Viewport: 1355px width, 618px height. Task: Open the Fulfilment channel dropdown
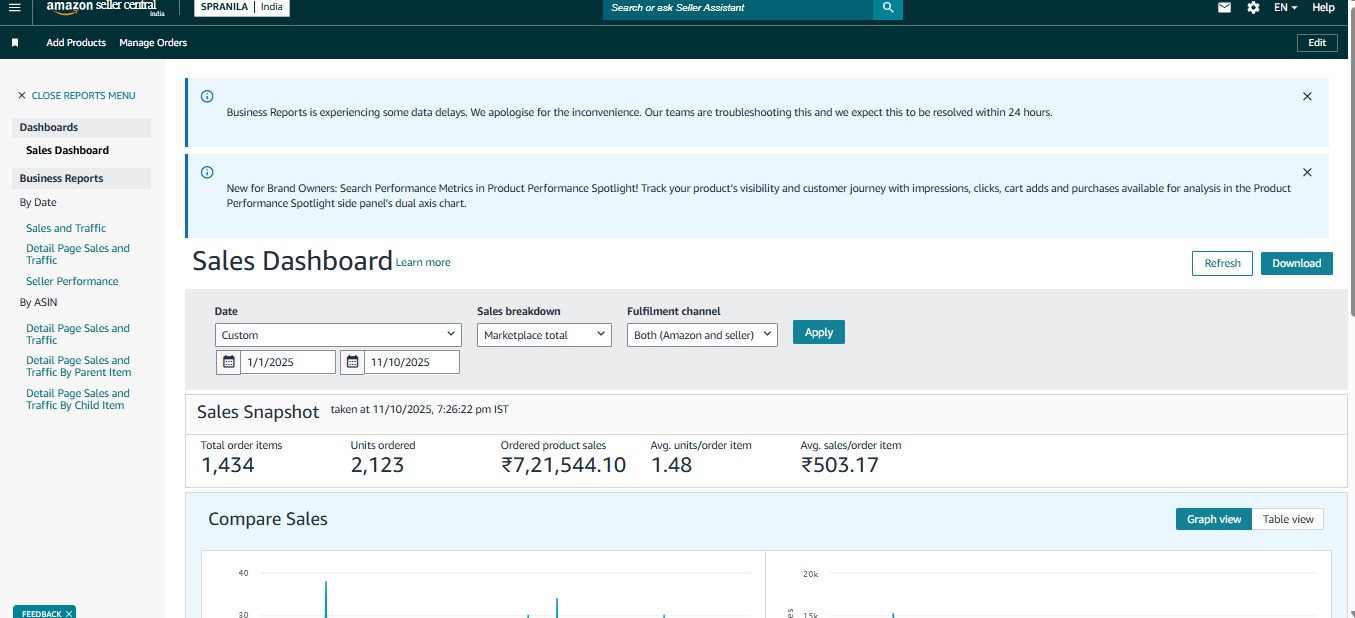pos(702,335)
